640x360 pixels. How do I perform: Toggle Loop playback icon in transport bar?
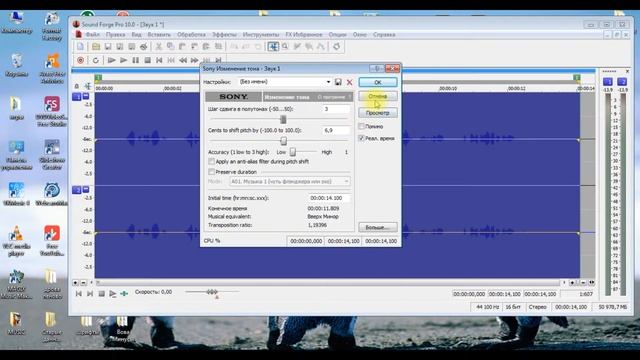(96, 60)
